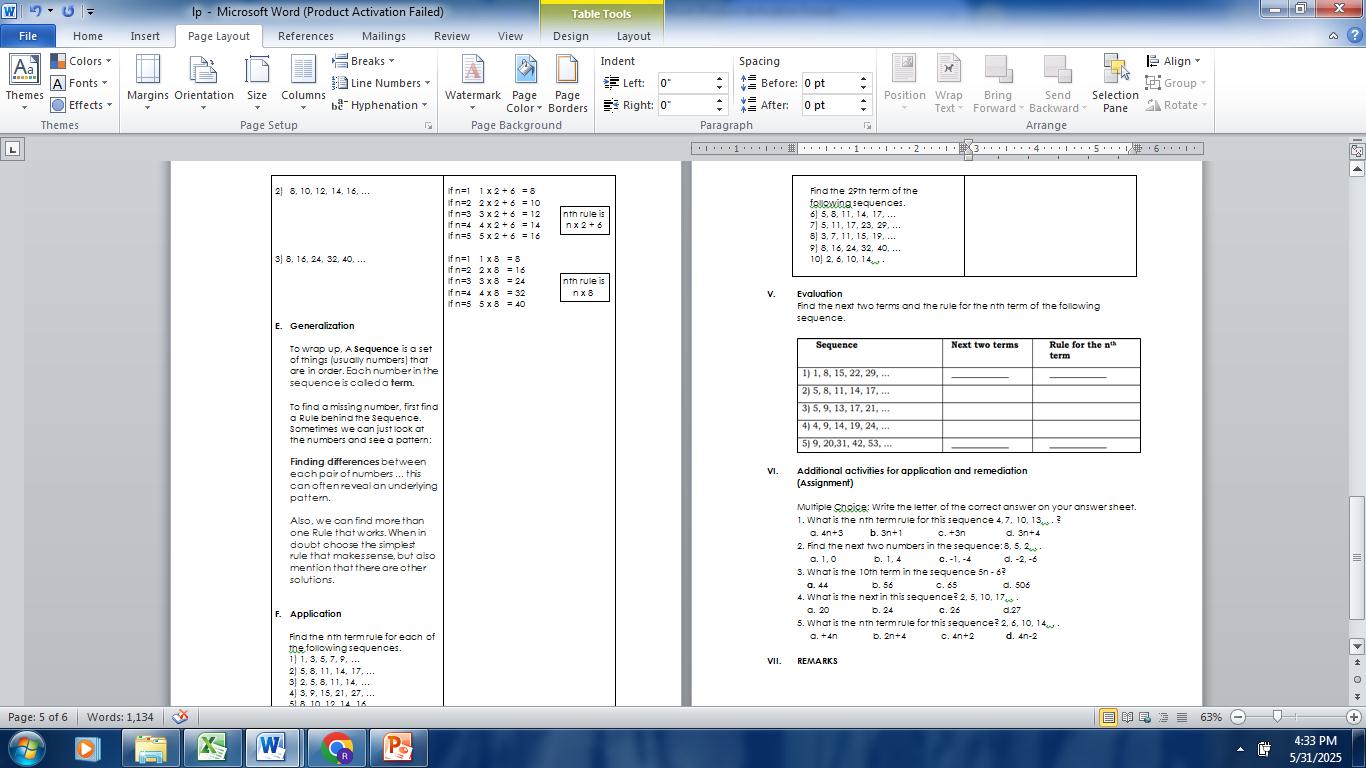Open the Table Tools Layout tab
The height and width of the screenshot is (768, 1366).
(x=633, y=36)
